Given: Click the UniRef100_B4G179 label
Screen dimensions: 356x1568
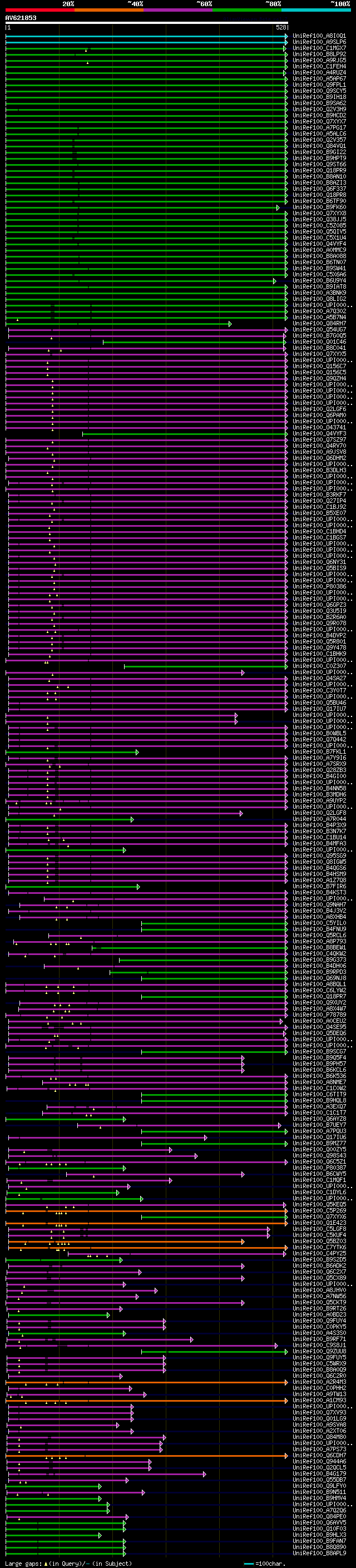Looking at the screenshot, I should 319,1474.
